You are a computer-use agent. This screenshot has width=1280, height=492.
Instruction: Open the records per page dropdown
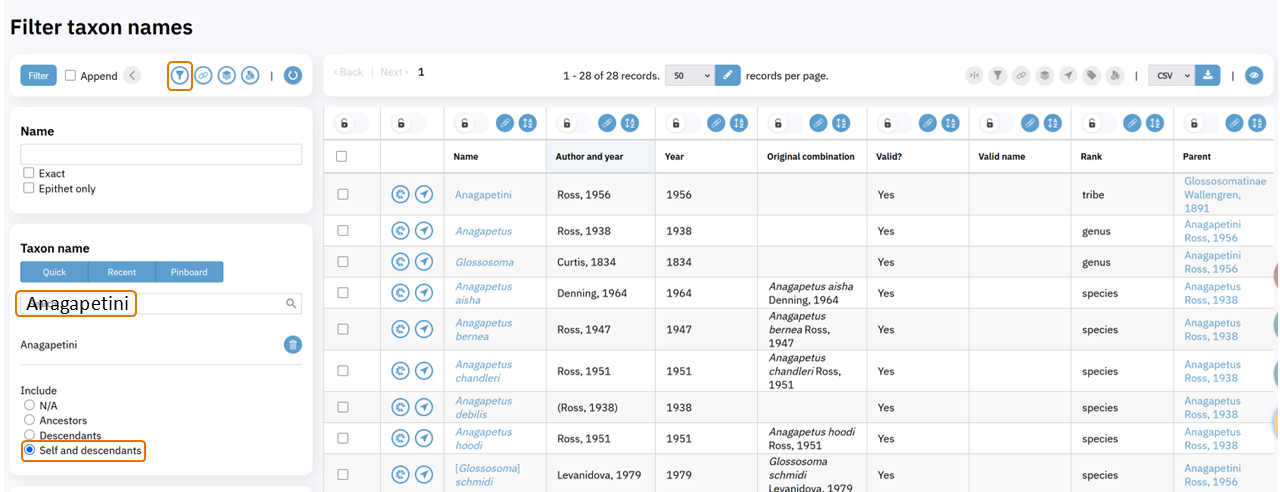689,75
